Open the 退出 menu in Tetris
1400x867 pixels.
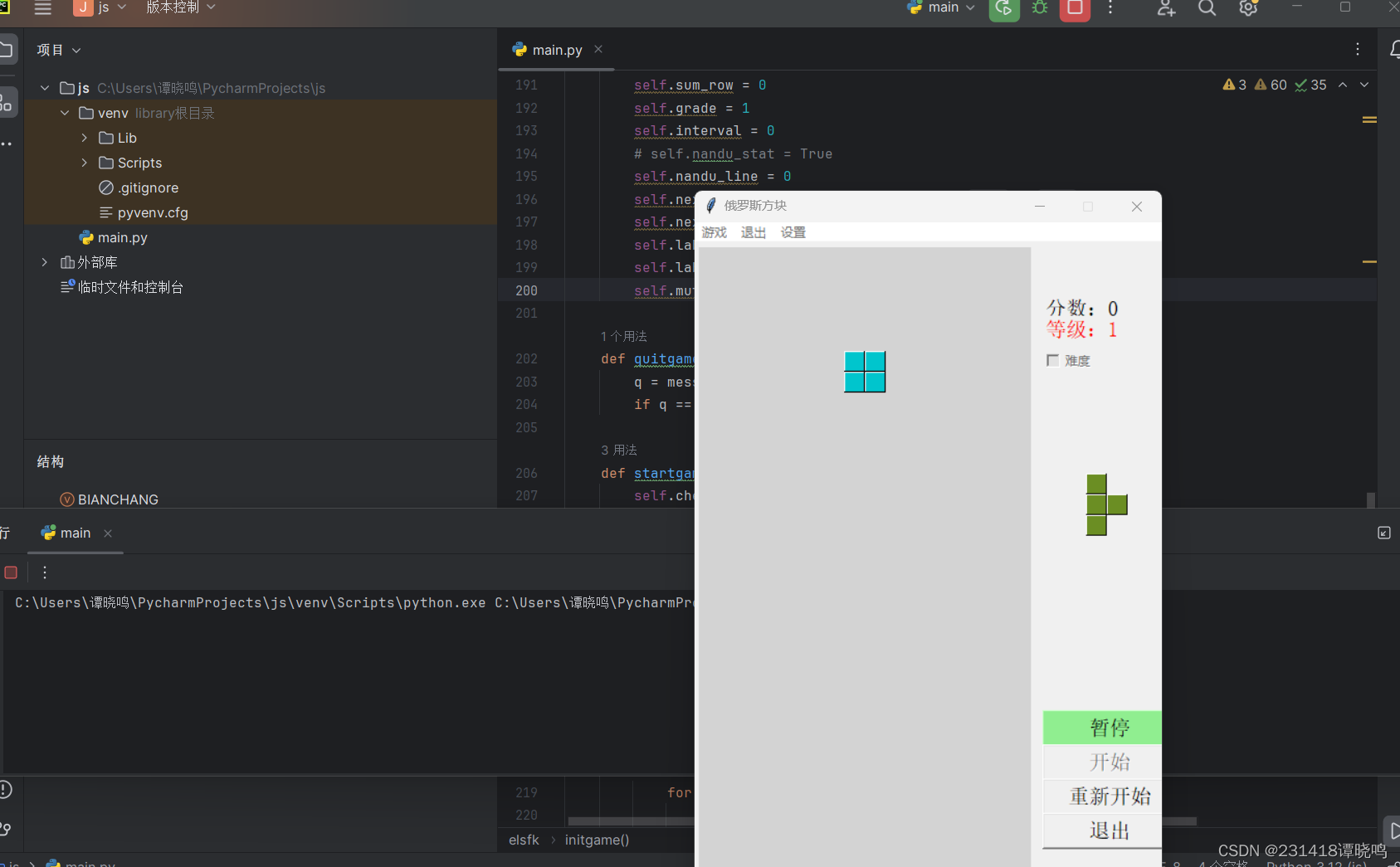pos(754,232)
